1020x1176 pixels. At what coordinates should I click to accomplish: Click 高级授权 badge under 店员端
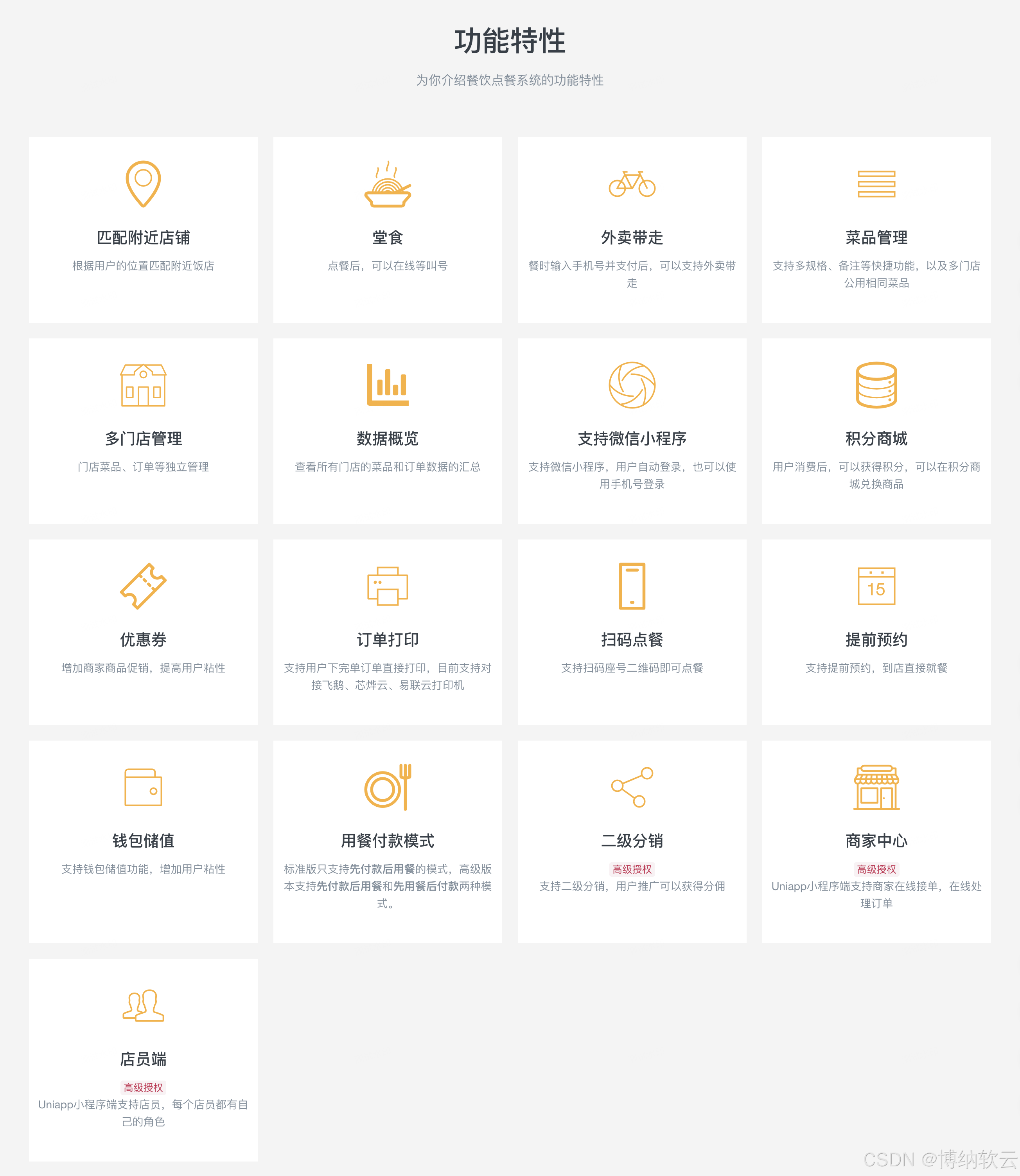point(143,1087)
